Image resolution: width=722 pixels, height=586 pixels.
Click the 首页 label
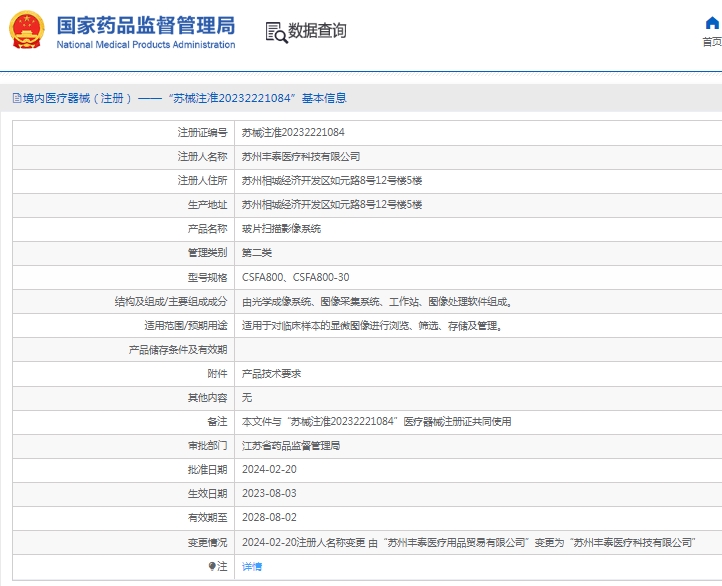point(712,42)
